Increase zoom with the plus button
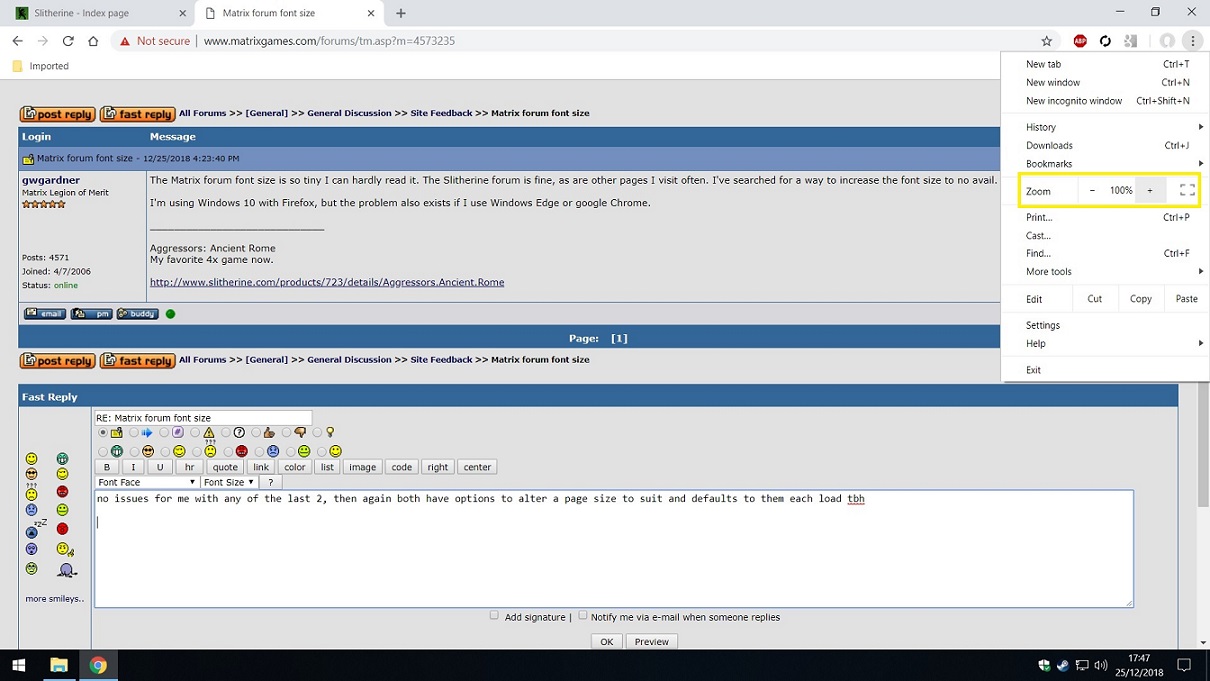 (x=1150, y=190)
